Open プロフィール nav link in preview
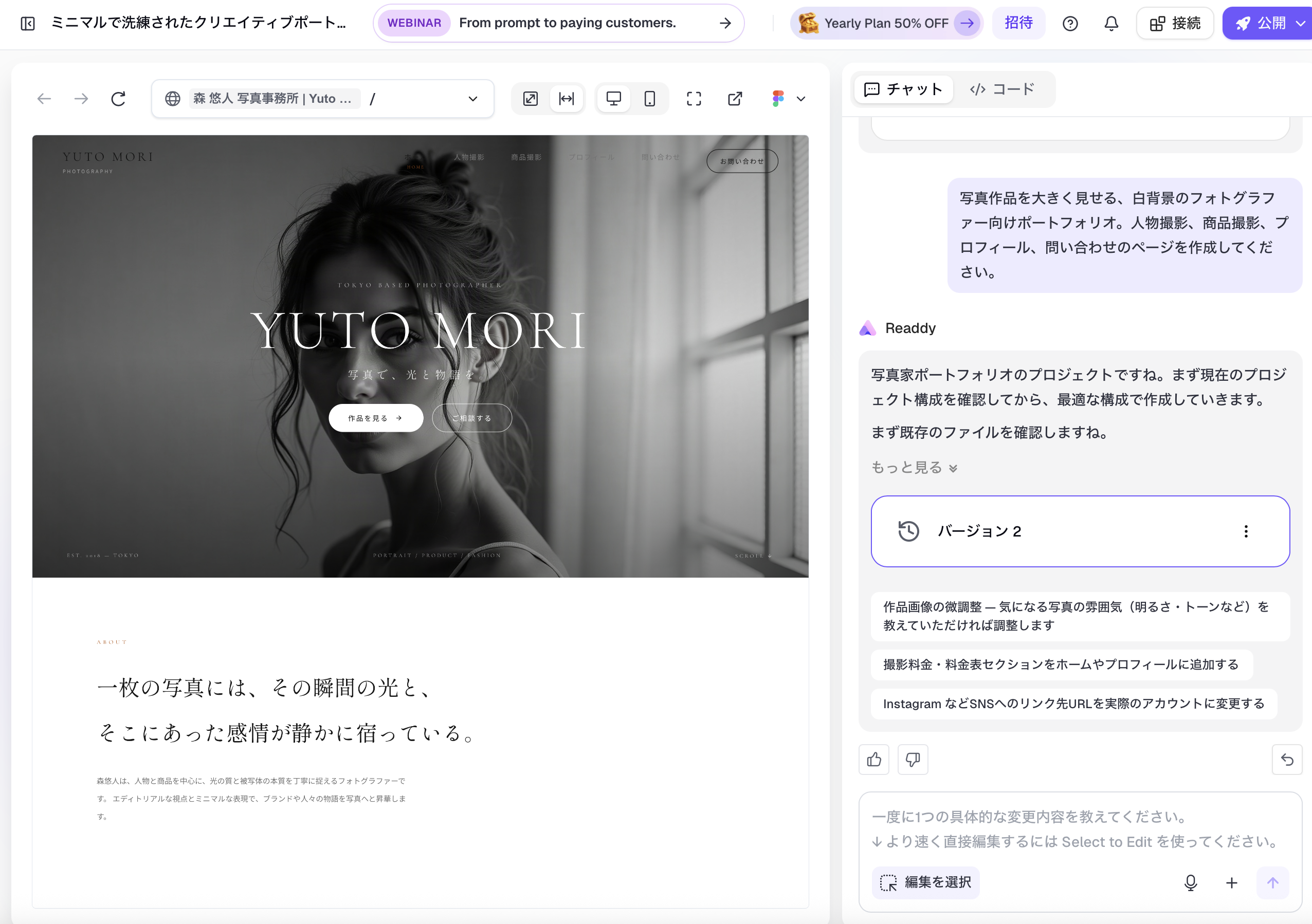The height and width of the screenshot is (924, 1312). (591, 157)
